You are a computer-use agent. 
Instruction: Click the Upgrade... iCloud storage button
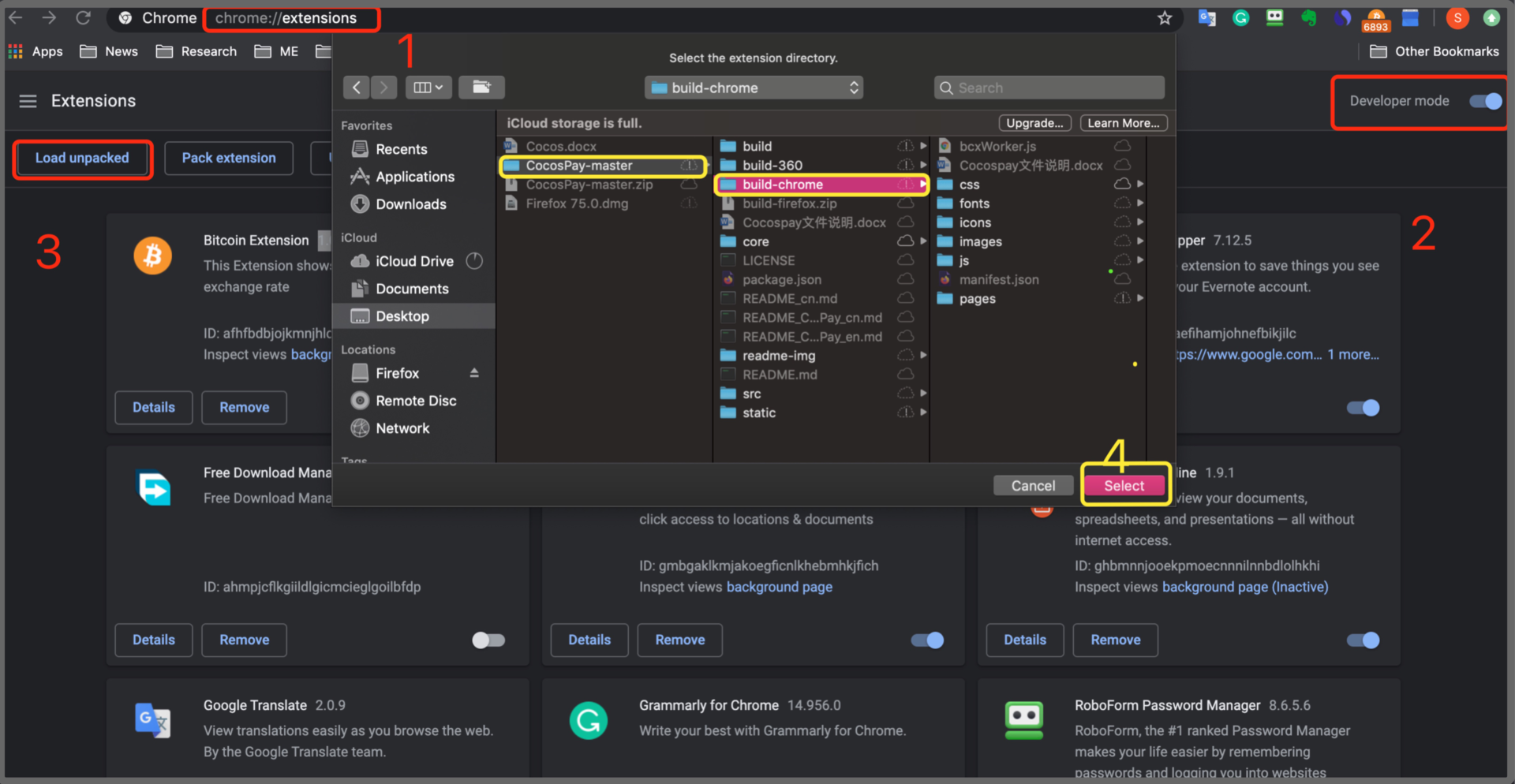click(1035, 123)
